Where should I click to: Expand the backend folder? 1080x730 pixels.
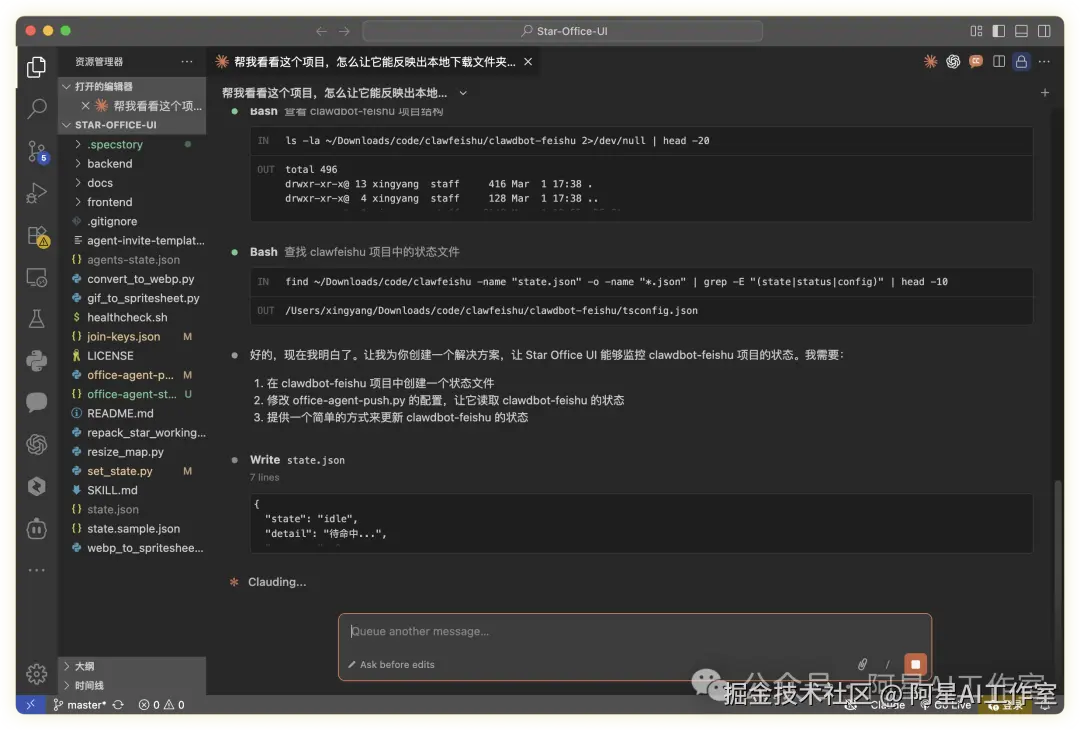[132, 163]
